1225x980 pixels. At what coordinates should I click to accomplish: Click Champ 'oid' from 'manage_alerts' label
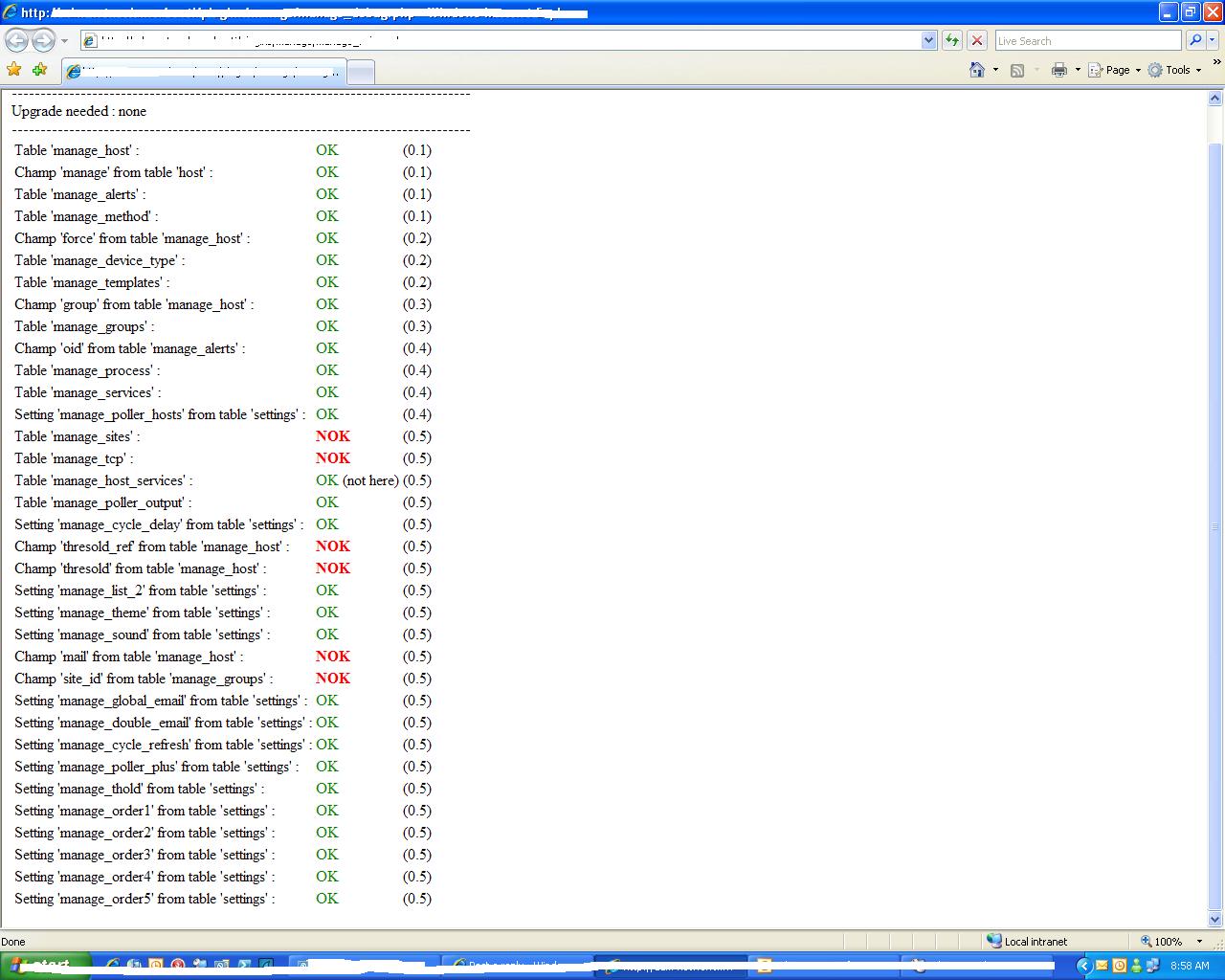click(130, 348)
